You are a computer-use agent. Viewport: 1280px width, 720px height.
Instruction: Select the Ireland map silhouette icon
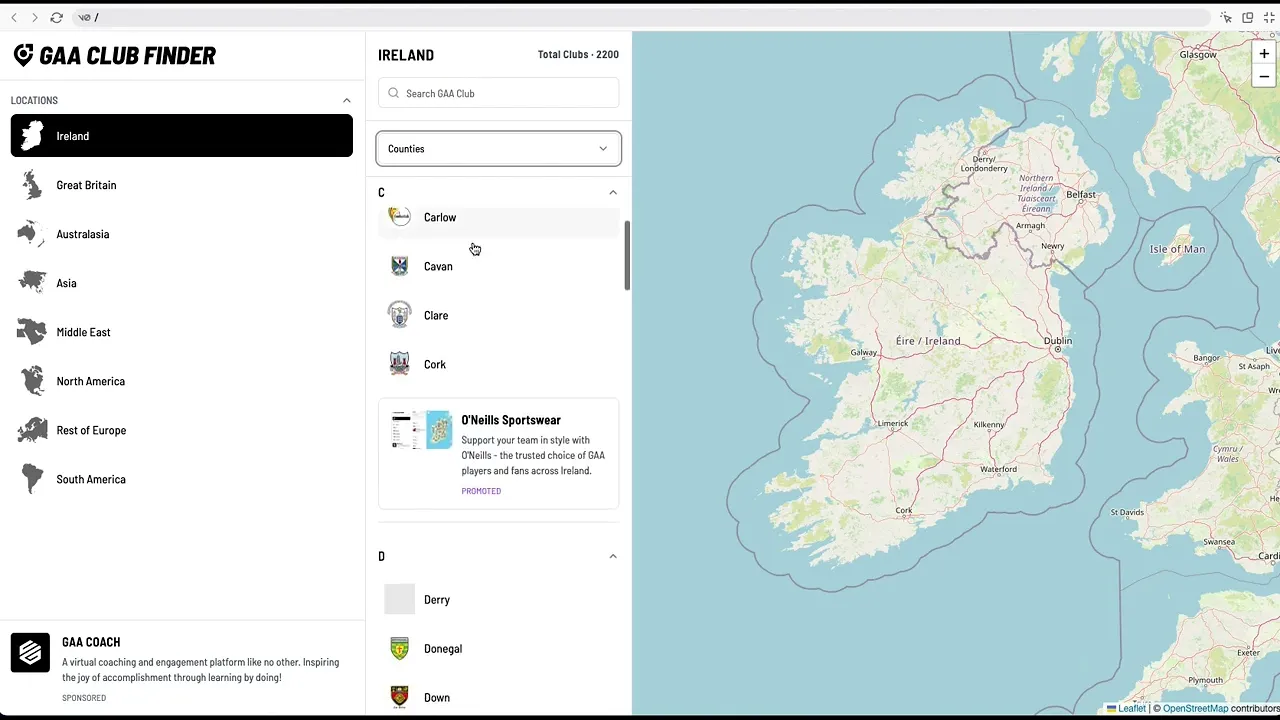pyautogui.click(x=33, y=136)
